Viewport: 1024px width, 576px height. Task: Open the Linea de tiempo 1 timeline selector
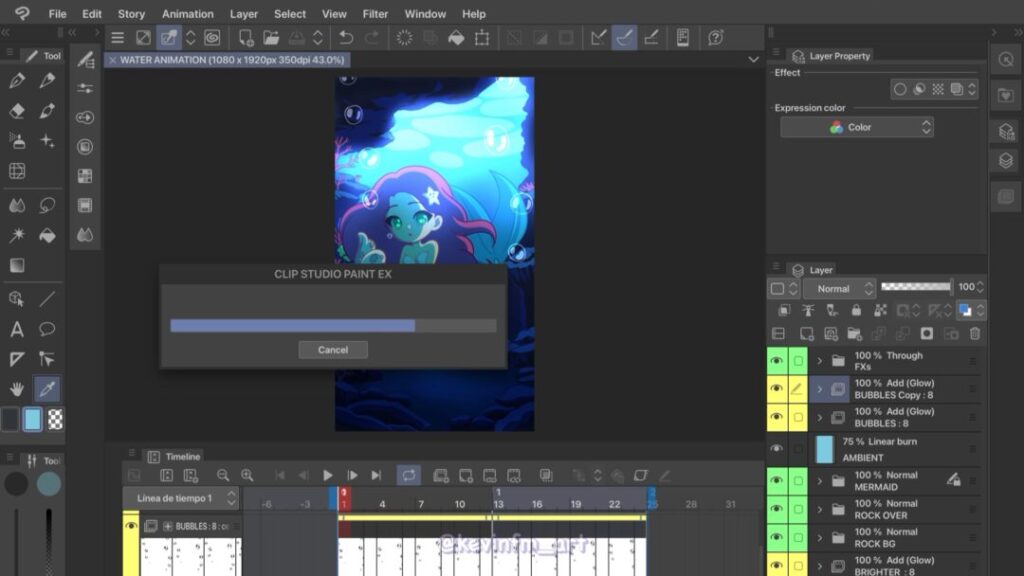point(180,498)
